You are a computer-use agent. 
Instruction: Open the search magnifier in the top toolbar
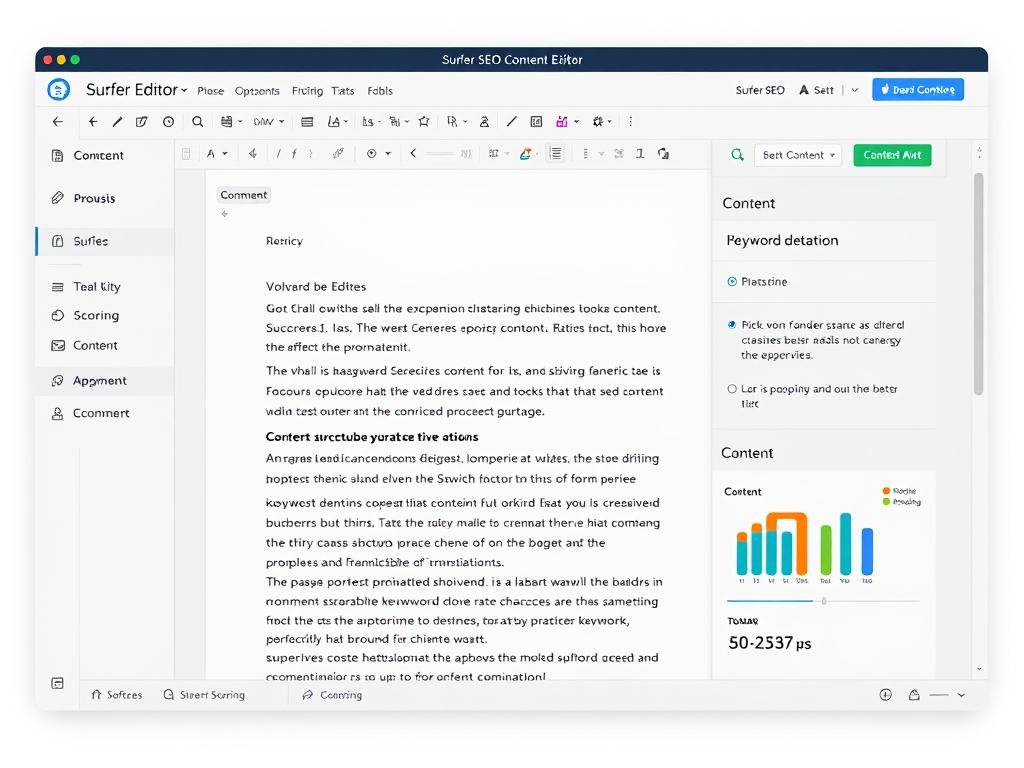tap(198, 121)
